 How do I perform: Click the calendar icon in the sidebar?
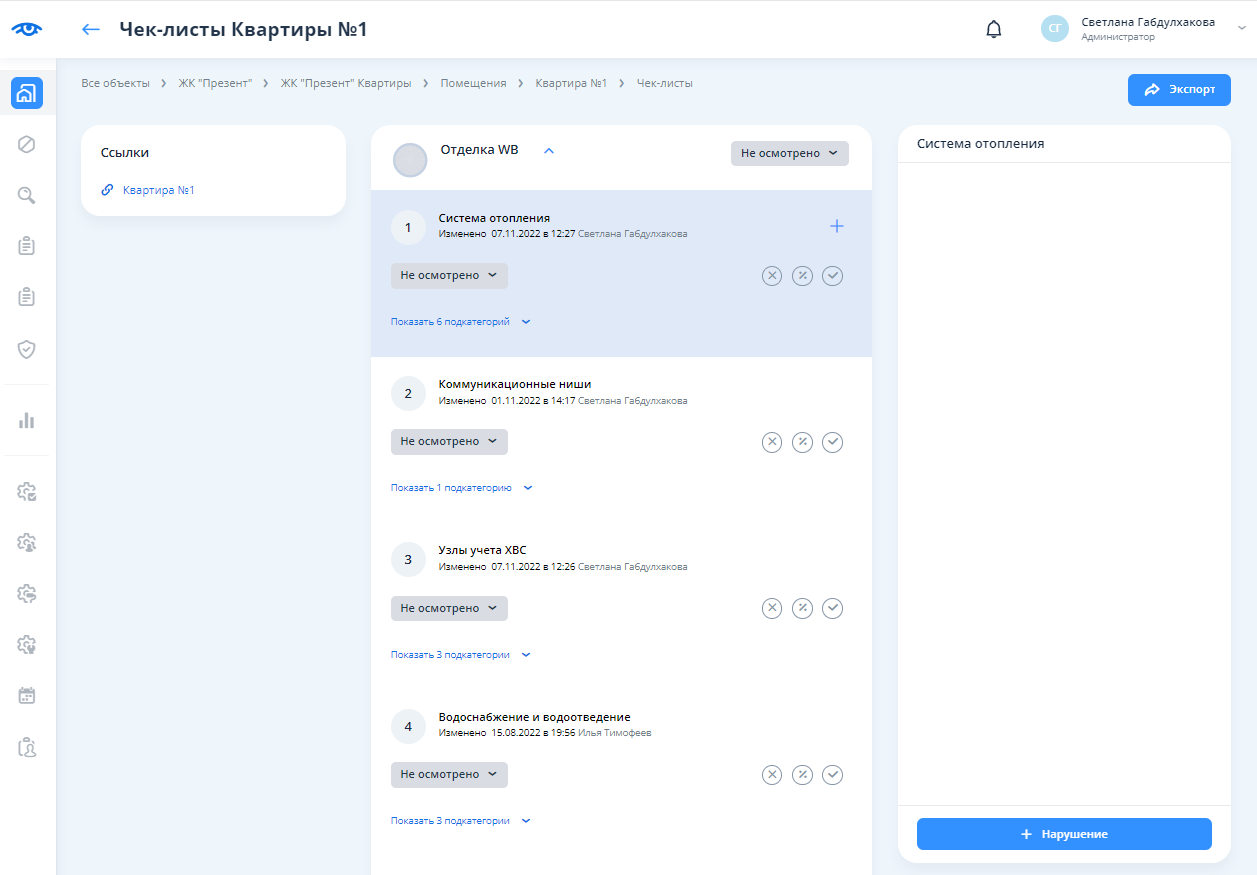click(27, 695)
